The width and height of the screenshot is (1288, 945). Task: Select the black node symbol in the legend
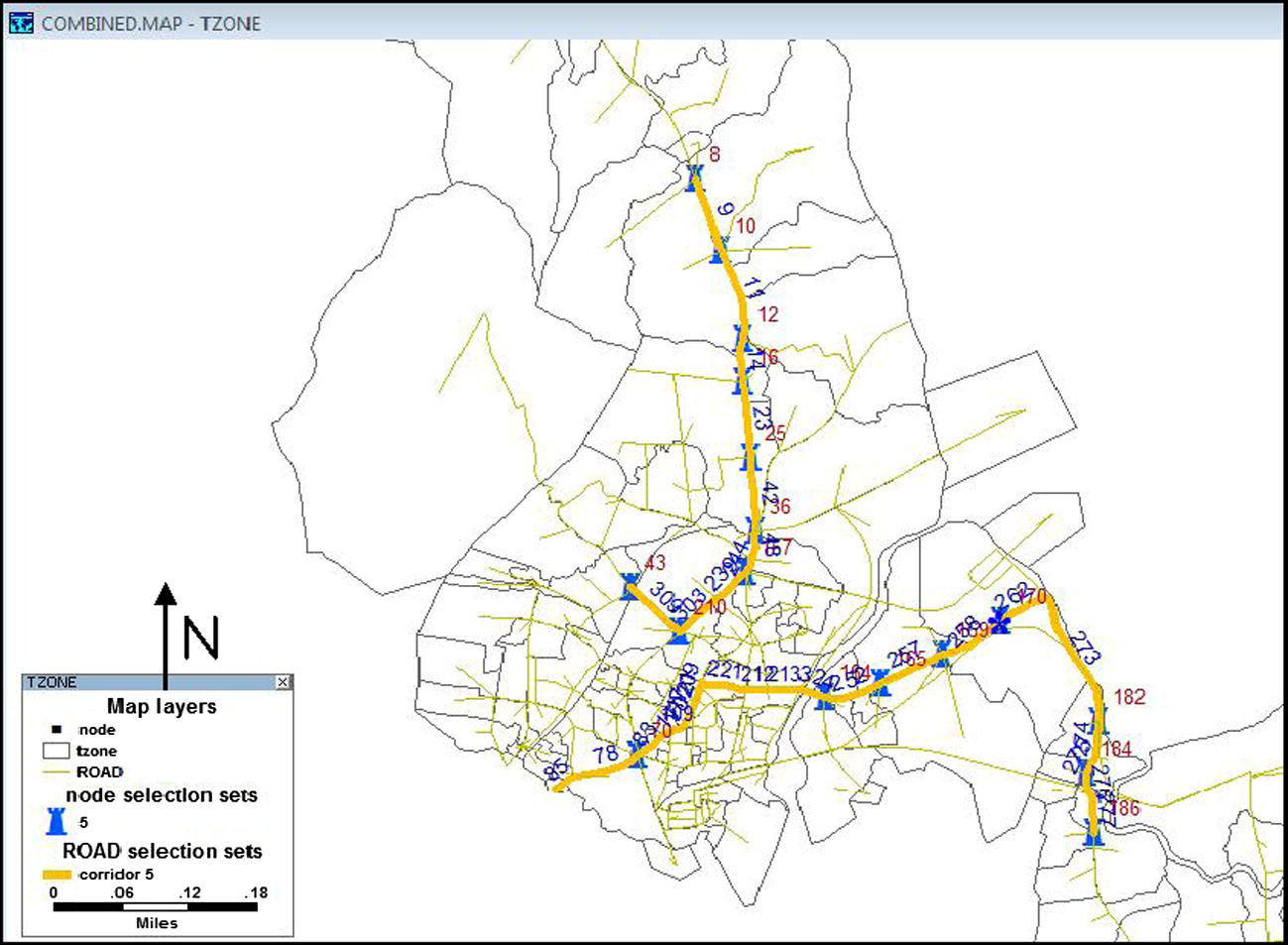click(x=56, y=730)
